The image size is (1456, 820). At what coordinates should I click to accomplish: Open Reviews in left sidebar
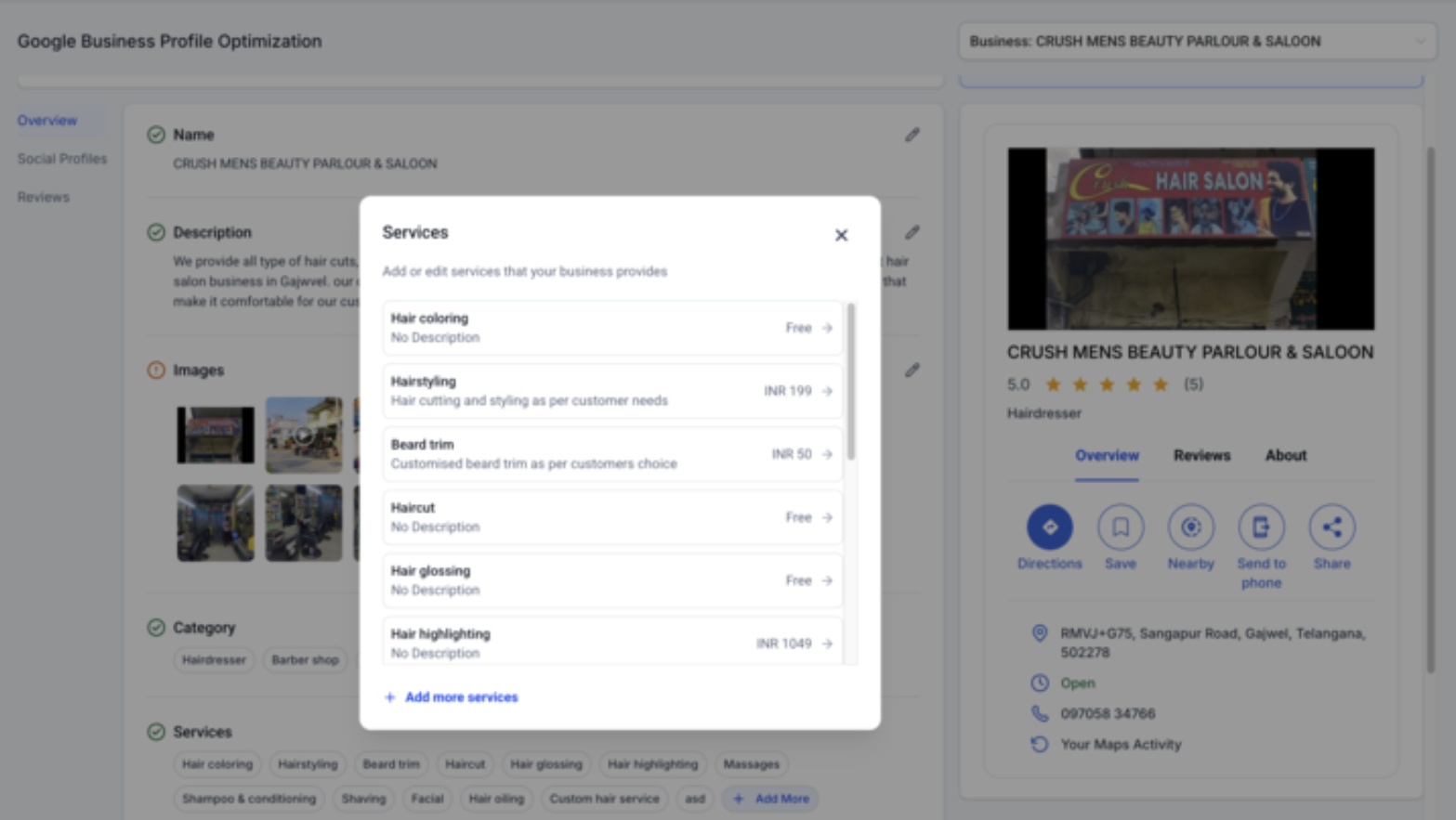click(44, 197)
